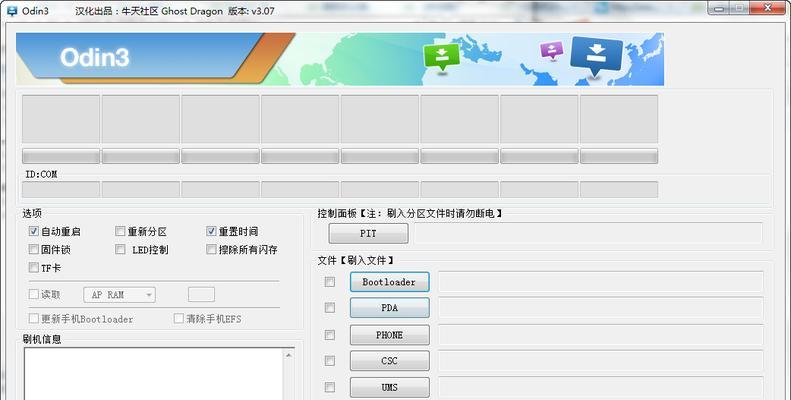
Task: Tick the checkbox beside CSC button
Action: point(330,361)
